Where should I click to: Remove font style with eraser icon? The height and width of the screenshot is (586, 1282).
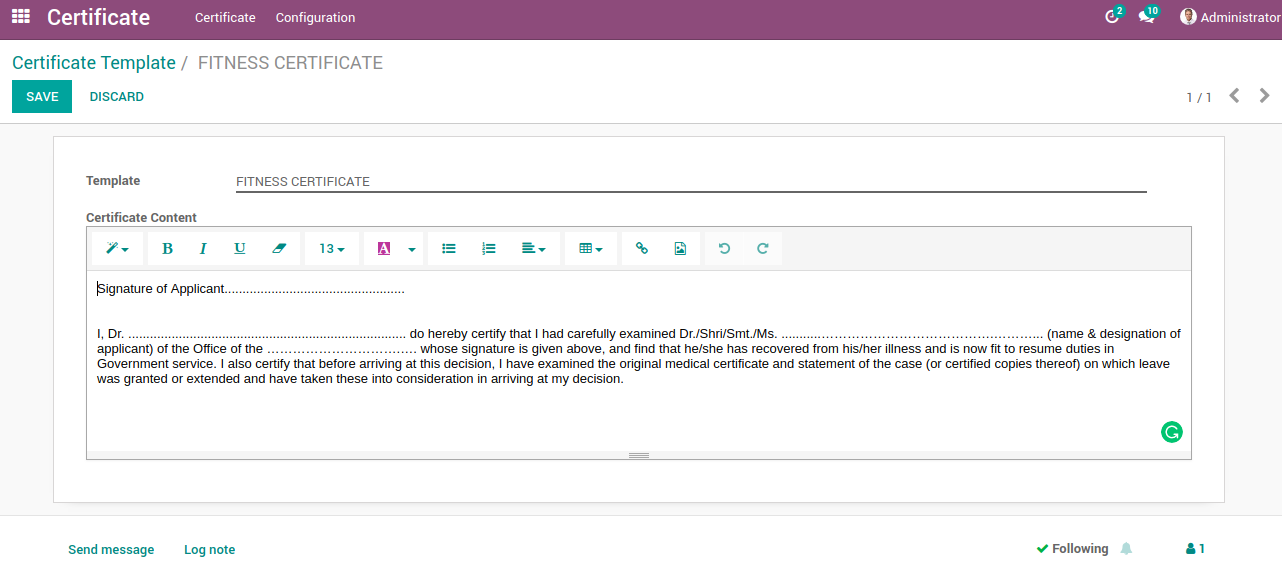[279, 249]
